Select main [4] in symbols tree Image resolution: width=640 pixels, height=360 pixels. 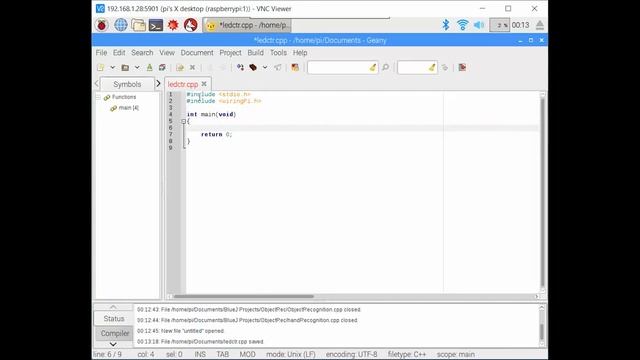pyautogui.click(x=129, y=108)
